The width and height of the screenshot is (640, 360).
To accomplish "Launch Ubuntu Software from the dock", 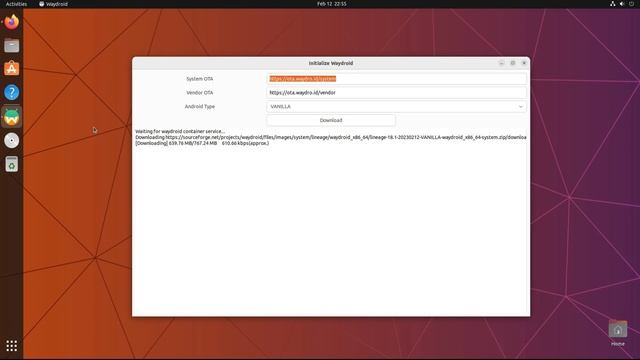I will coord(11,69).
